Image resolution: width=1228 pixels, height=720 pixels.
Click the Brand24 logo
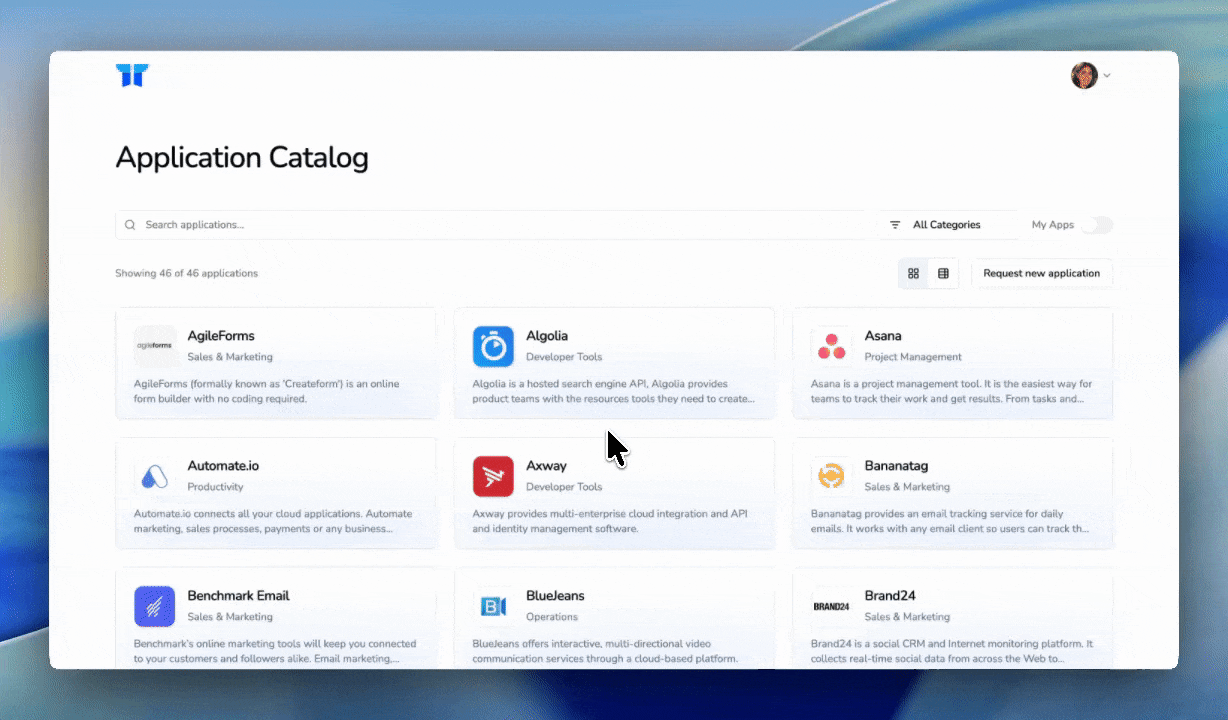point(831,606)
